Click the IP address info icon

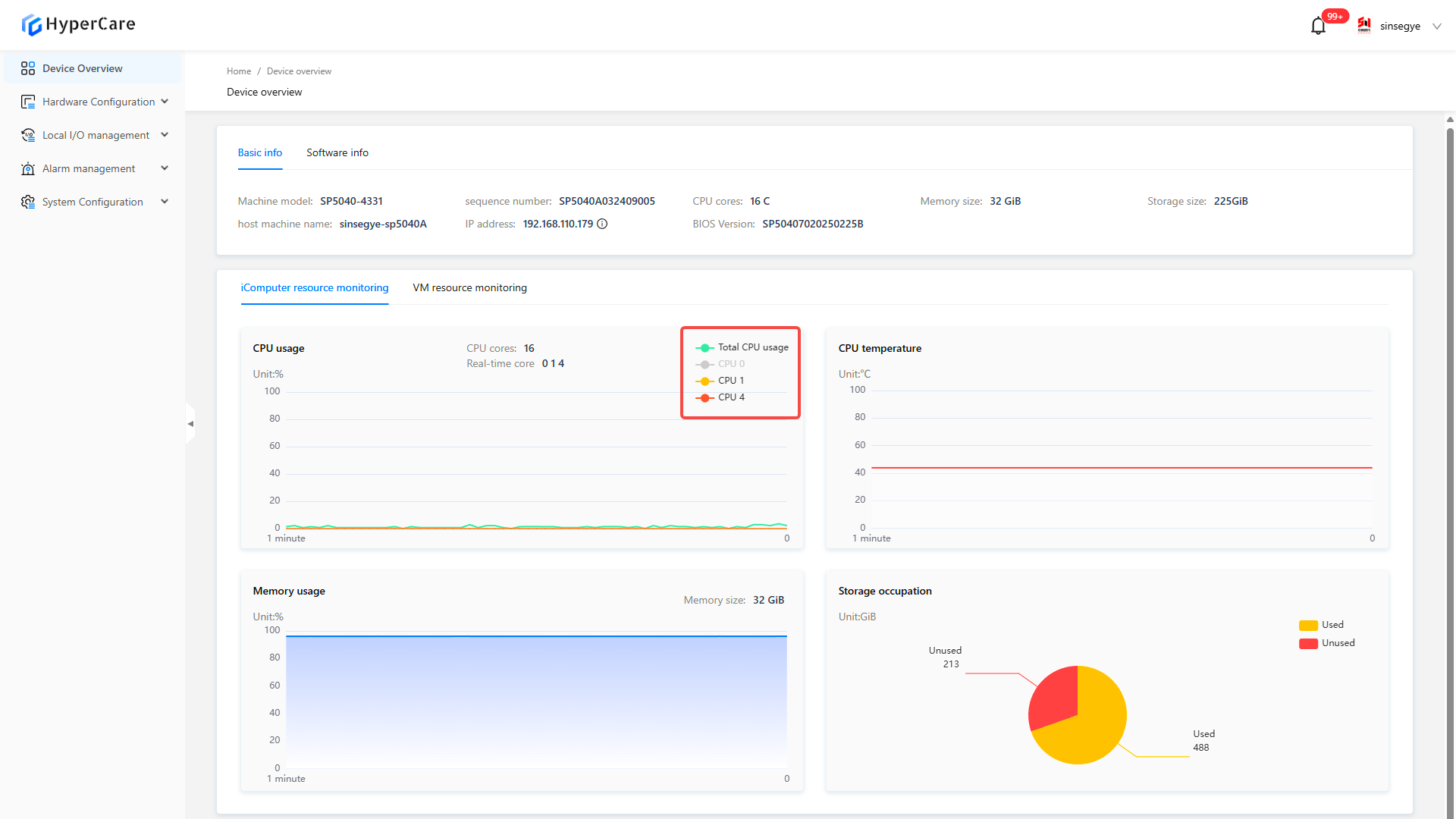[x=602, y=224]
